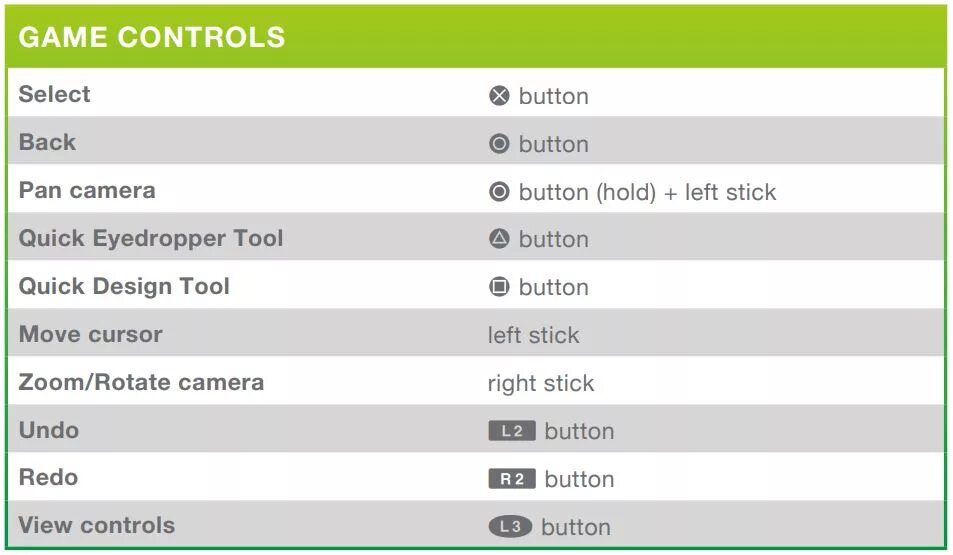Click the 'right stick' control text

pyautogui.click(x=541, y=384)
